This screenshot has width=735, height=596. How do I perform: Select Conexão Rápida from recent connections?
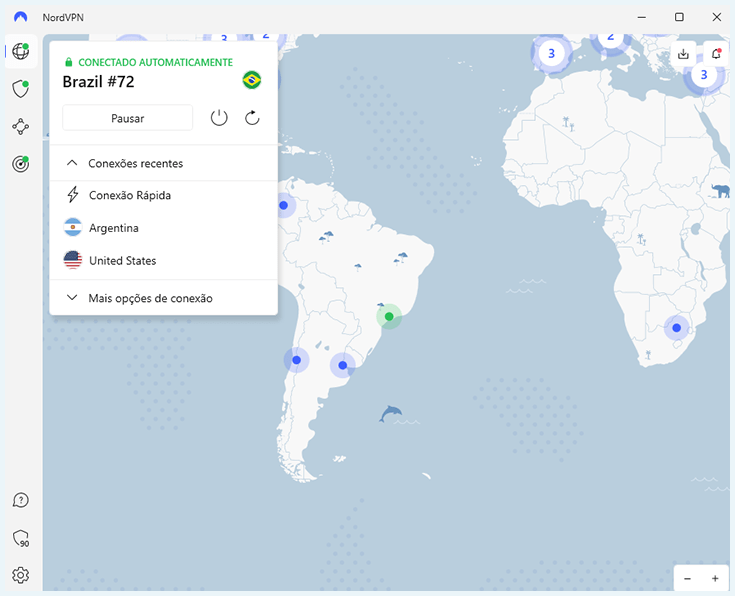coord(163,195)
